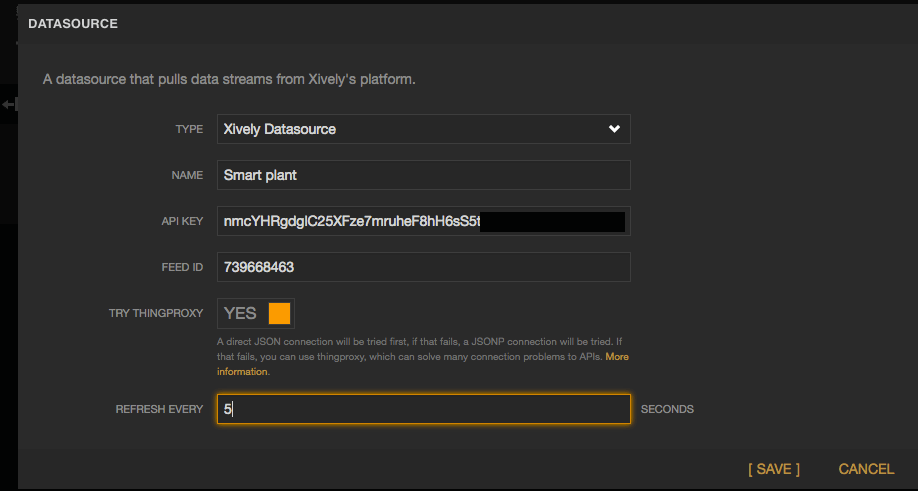Screen dimensions: 918x491
Task: Click the DATASOURCE dialog title
Action: 73,24
